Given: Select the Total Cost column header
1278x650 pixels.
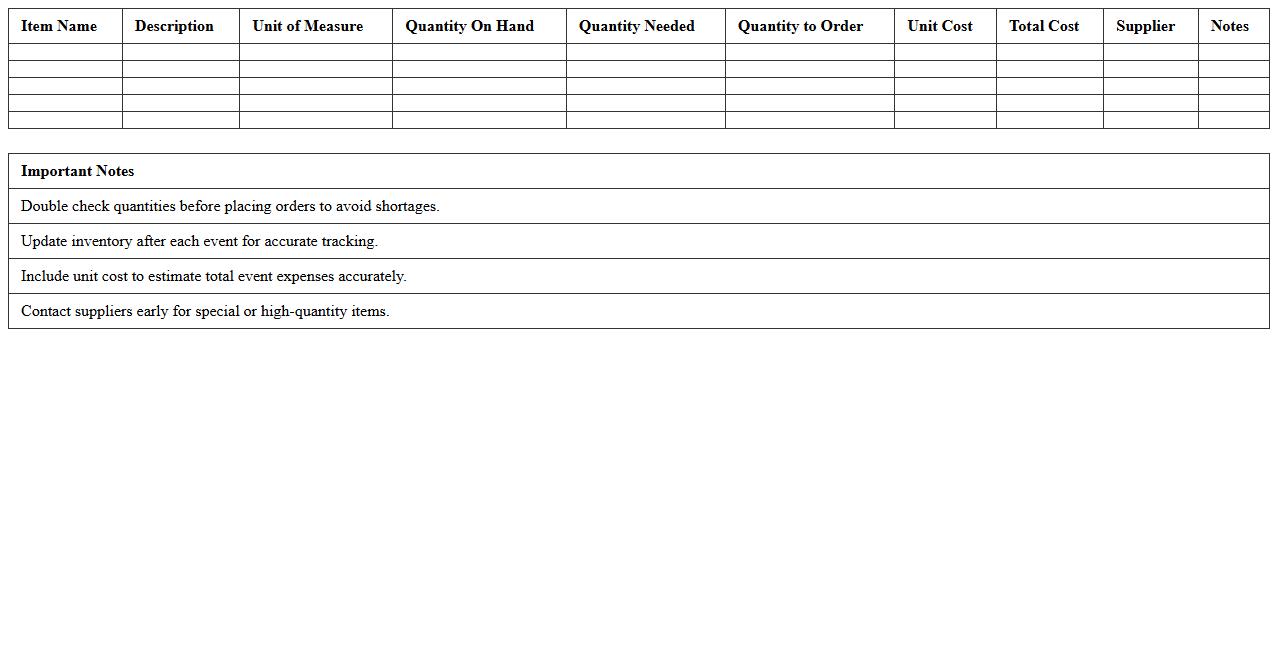Looking at the screenshot, I should click(x=1044, y=26).
